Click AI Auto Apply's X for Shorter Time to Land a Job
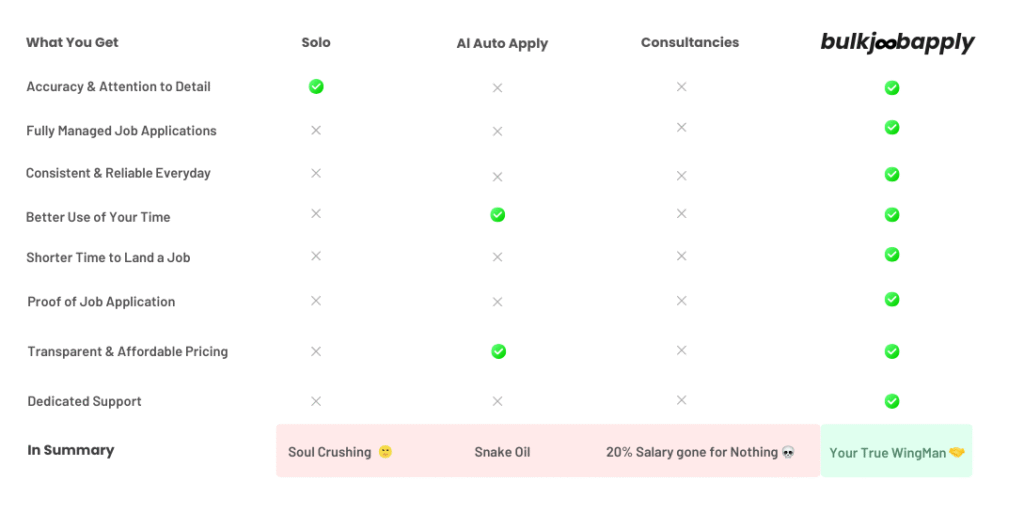1024x513 pixels. point(497,257)
